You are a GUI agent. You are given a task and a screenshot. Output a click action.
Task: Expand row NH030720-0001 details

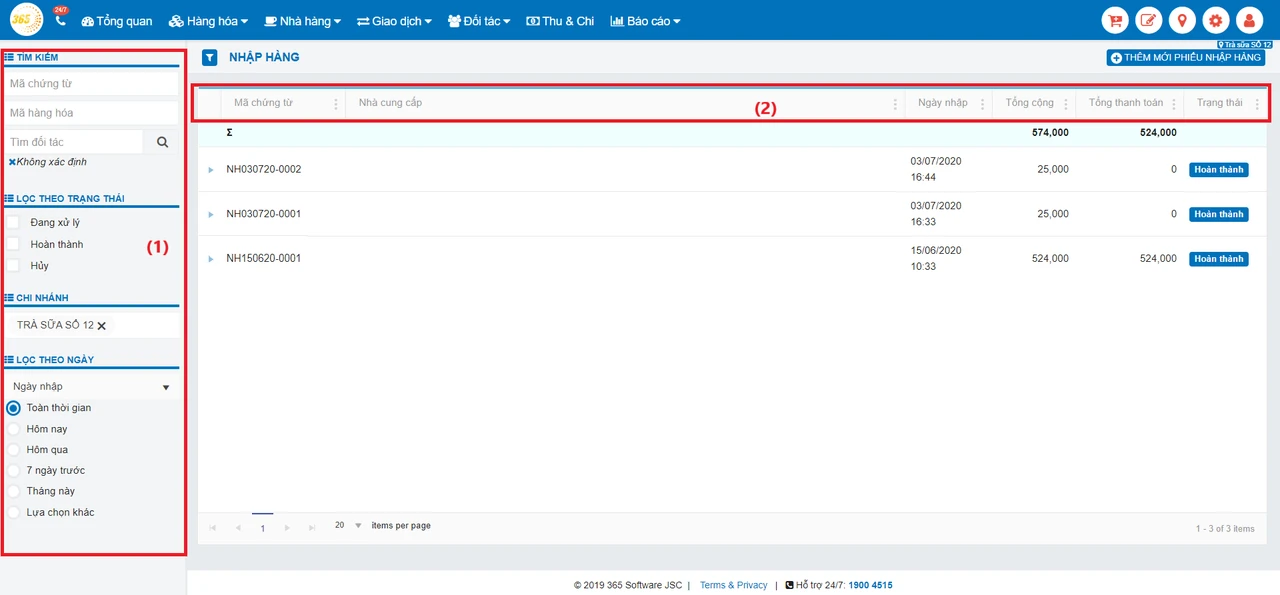tap(211, 214)
